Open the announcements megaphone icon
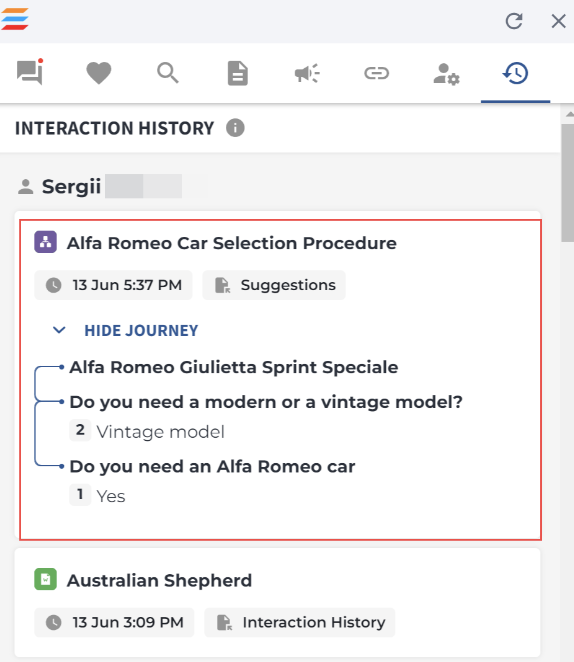Screen dimensions: 574x662 click(x=307, y=73)
